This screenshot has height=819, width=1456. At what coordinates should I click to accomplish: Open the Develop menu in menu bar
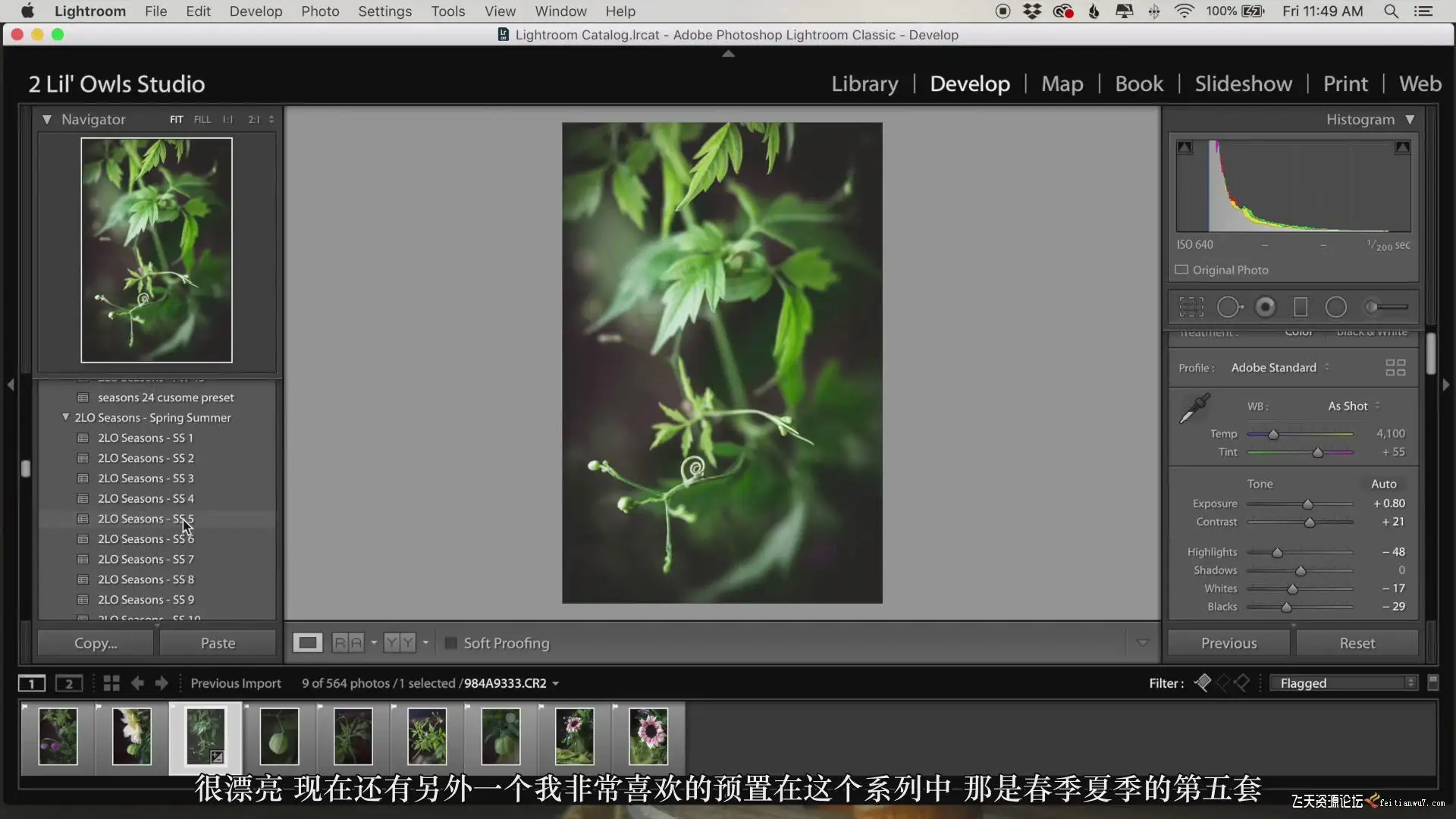(x=256, y=11)
